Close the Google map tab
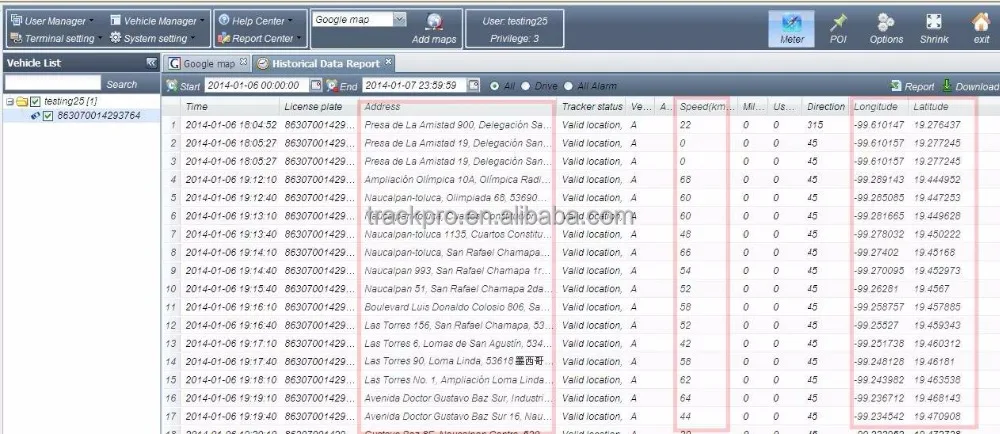The image size is (1000, 434). pyautogui.click(x=243, y=62)
